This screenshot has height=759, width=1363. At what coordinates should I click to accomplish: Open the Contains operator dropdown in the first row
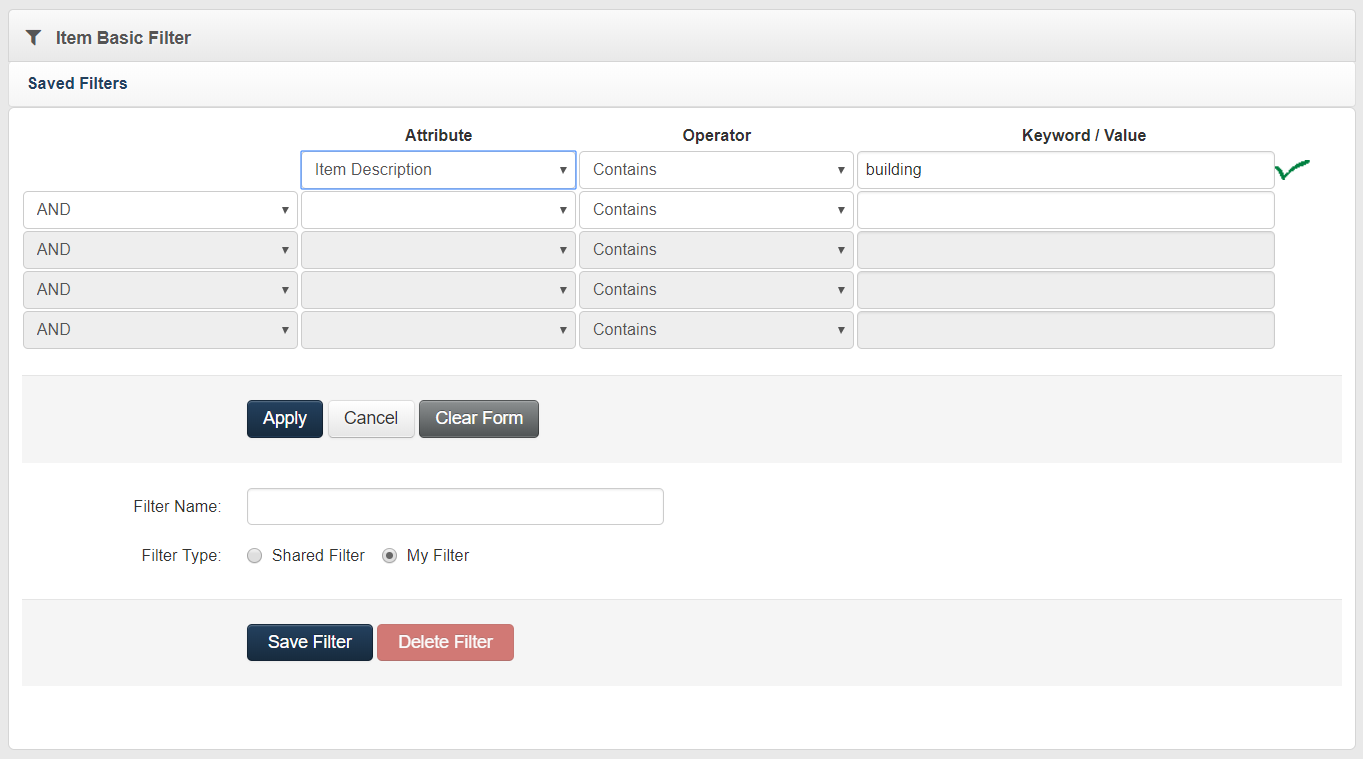716,169
